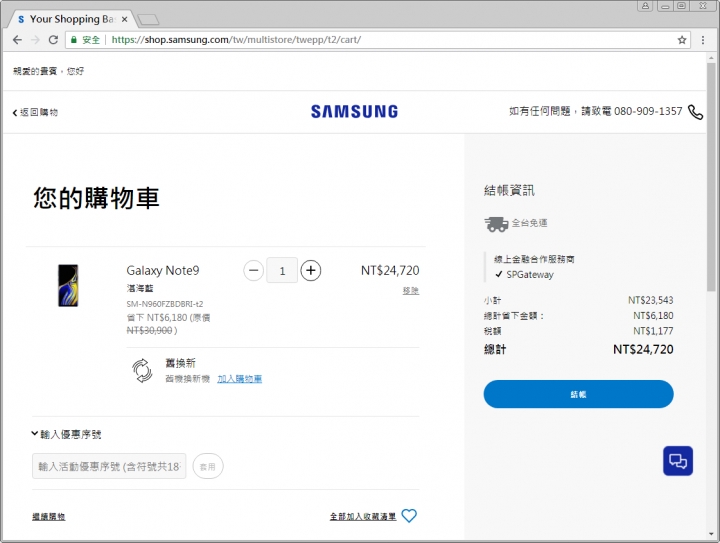Click 全部加入收藏清單 link

pyautogui.click(x=363, y=516)
